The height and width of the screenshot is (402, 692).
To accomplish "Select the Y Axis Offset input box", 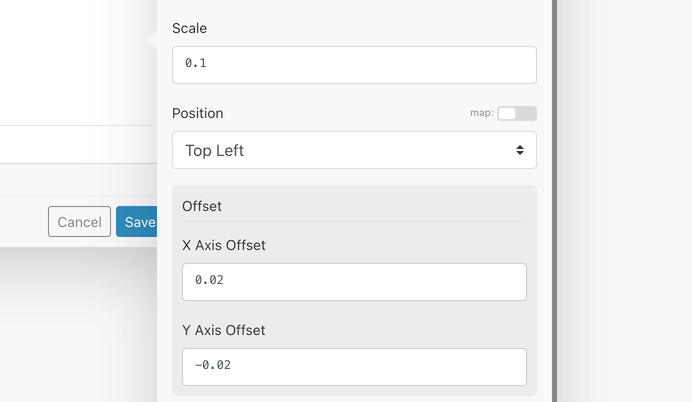I will 354,367.
